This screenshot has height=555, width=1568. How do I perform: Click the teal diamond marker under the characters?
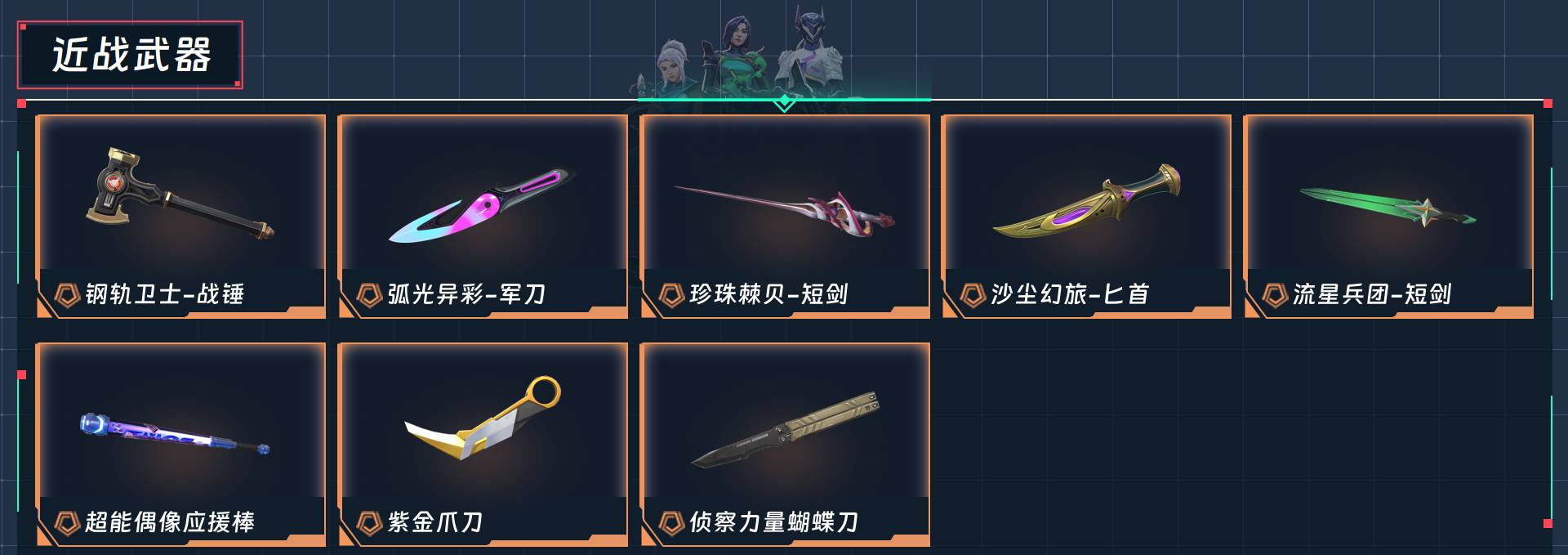(x=784, y=102)
